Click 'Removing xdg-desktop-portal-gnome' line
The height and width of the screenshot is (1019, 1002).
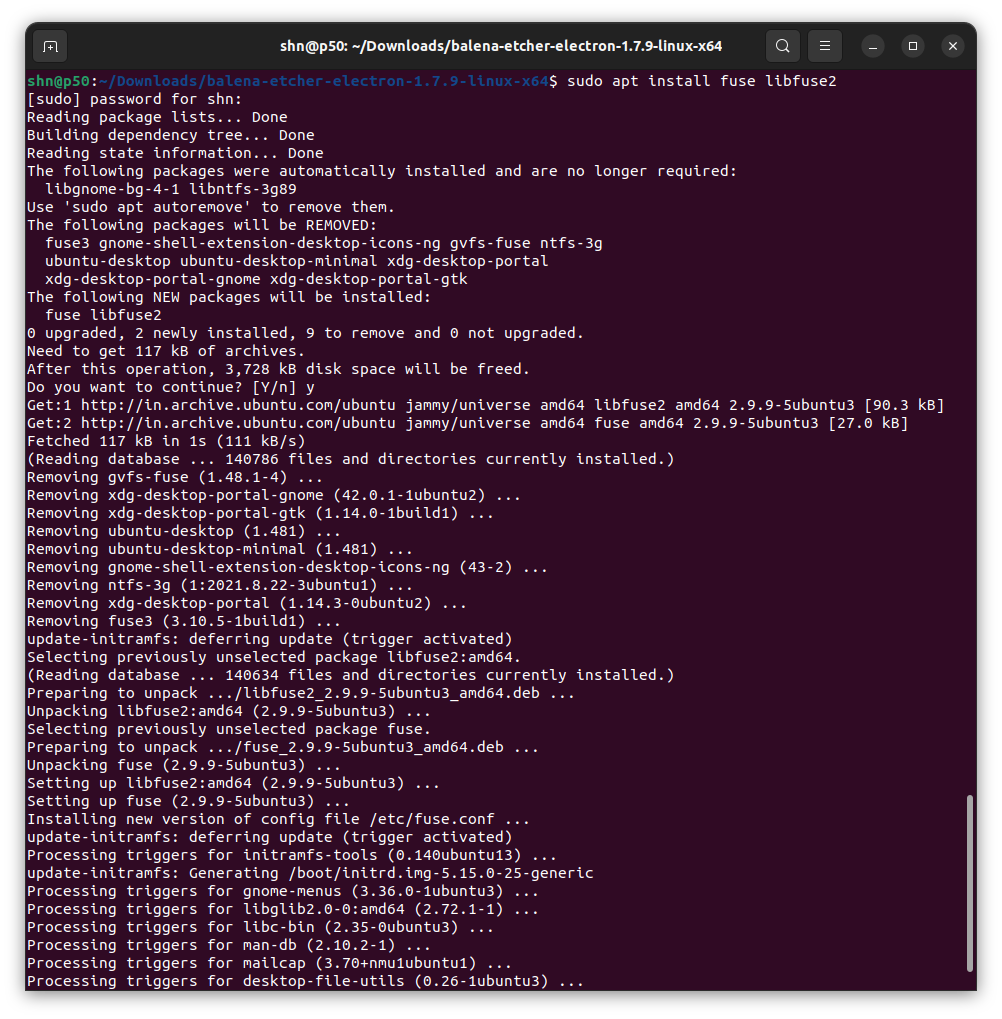click(x=274, y=495)
